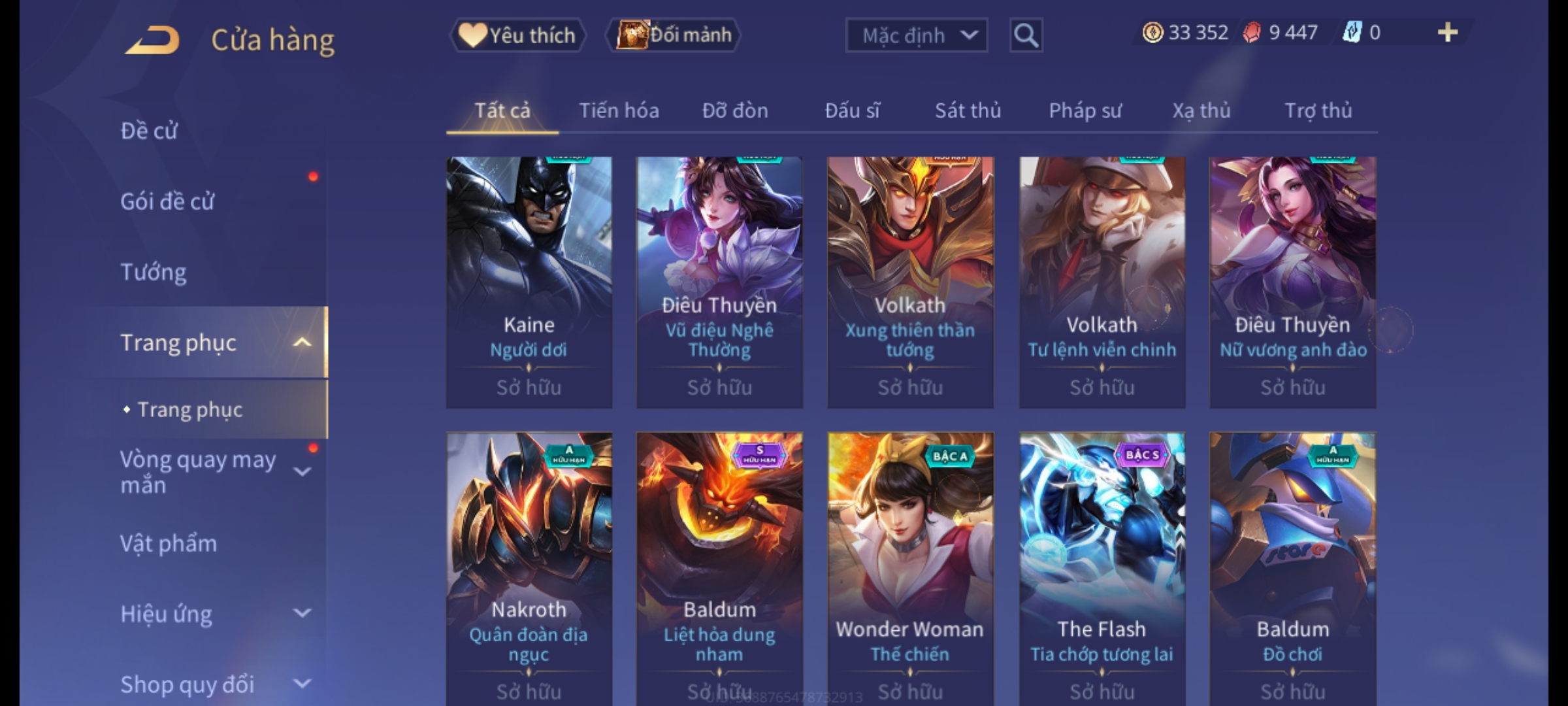Open the search magnifier icon
Viewport: 1568px width, 706px height.
click(1026, 35)
